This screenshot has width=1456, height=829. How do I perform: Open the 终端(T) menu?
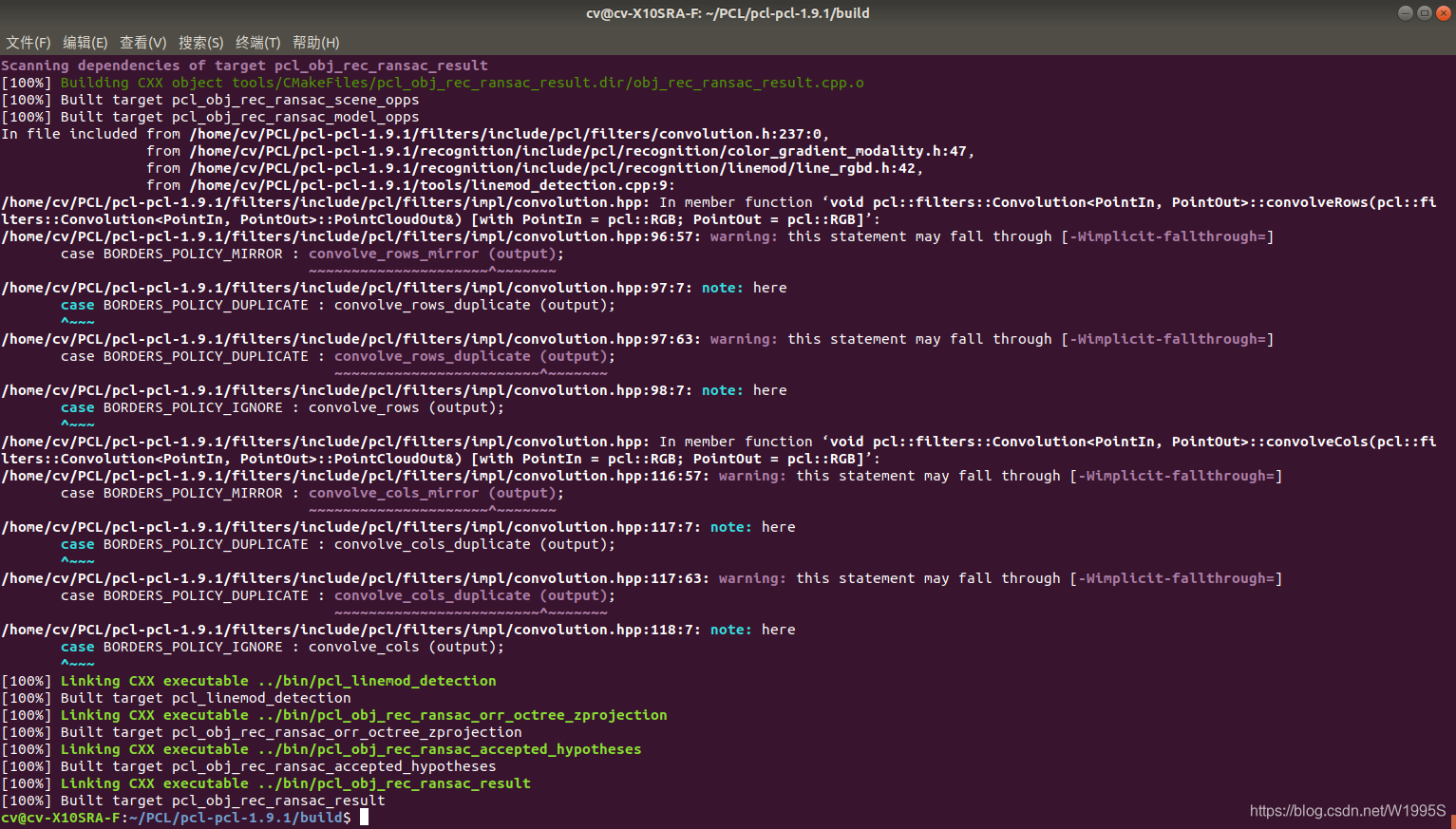[x=258, y=43]
